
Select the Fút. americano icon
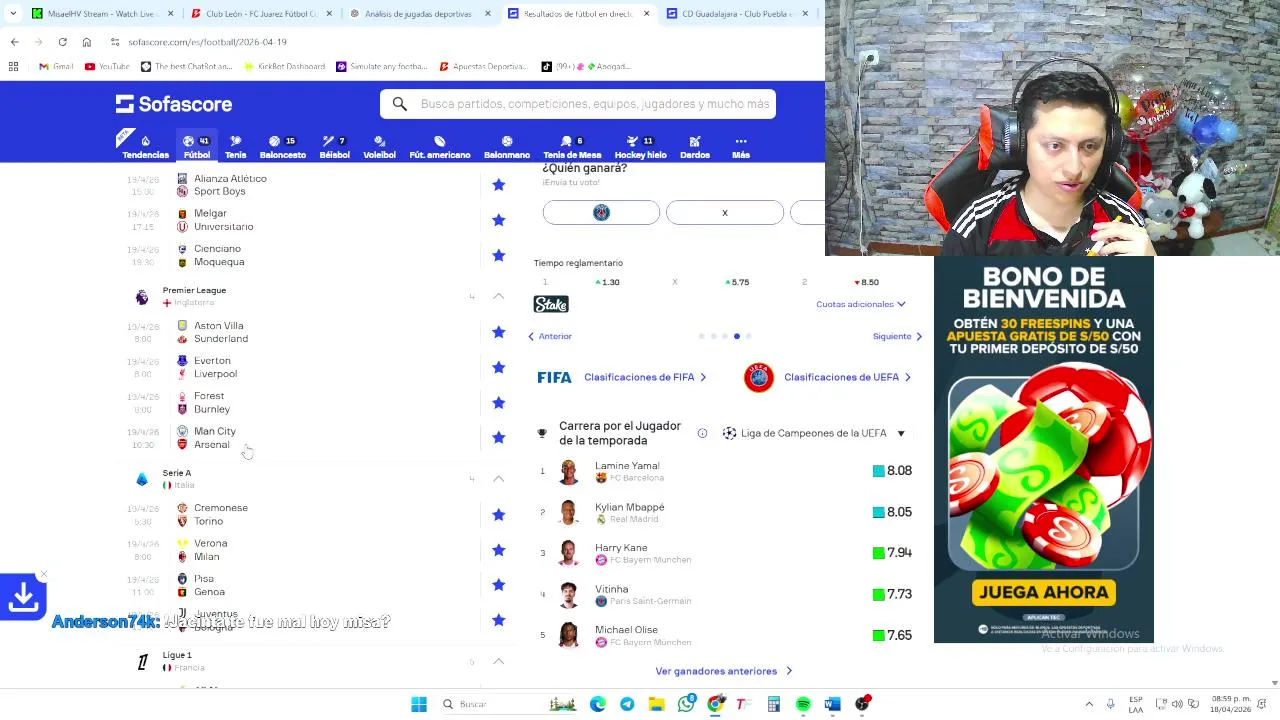click(439, 146)
